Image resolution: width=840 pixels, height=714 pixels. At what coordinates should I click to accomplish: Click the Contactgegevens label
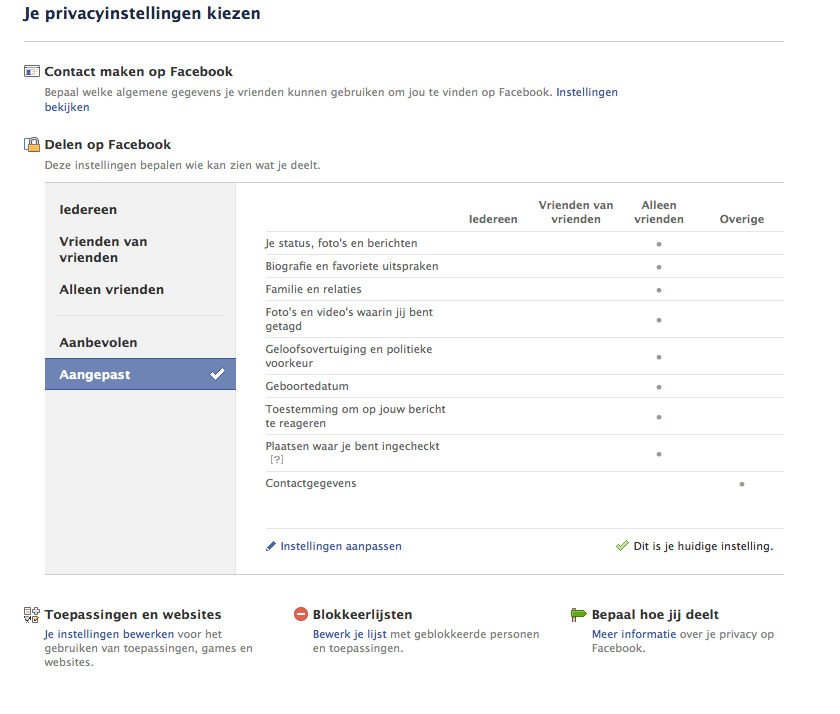point(311,483)
